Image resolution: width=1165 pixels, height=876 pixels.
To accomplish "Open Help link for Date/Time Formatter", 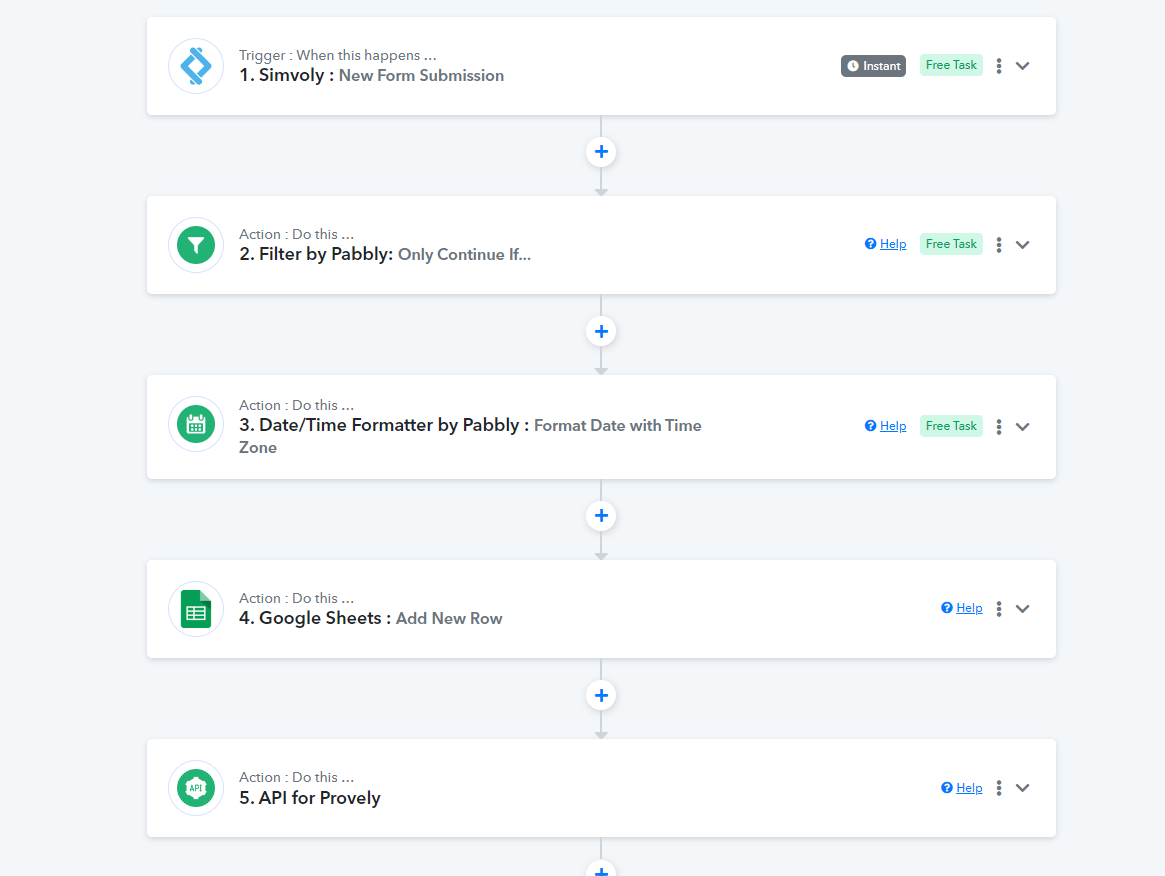I will point(886,426).
